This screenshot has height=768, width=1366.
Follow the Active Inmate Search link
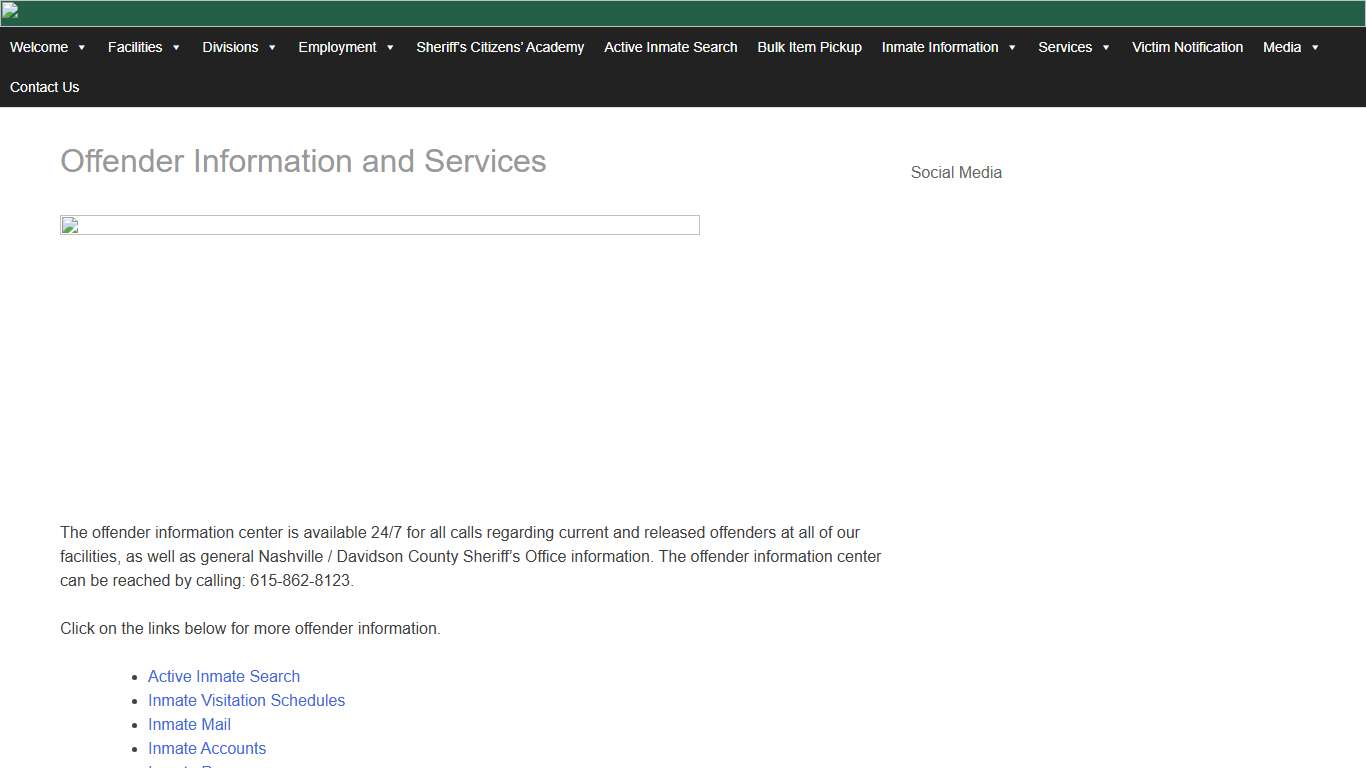pyautogui.click(x=223, y=676)
